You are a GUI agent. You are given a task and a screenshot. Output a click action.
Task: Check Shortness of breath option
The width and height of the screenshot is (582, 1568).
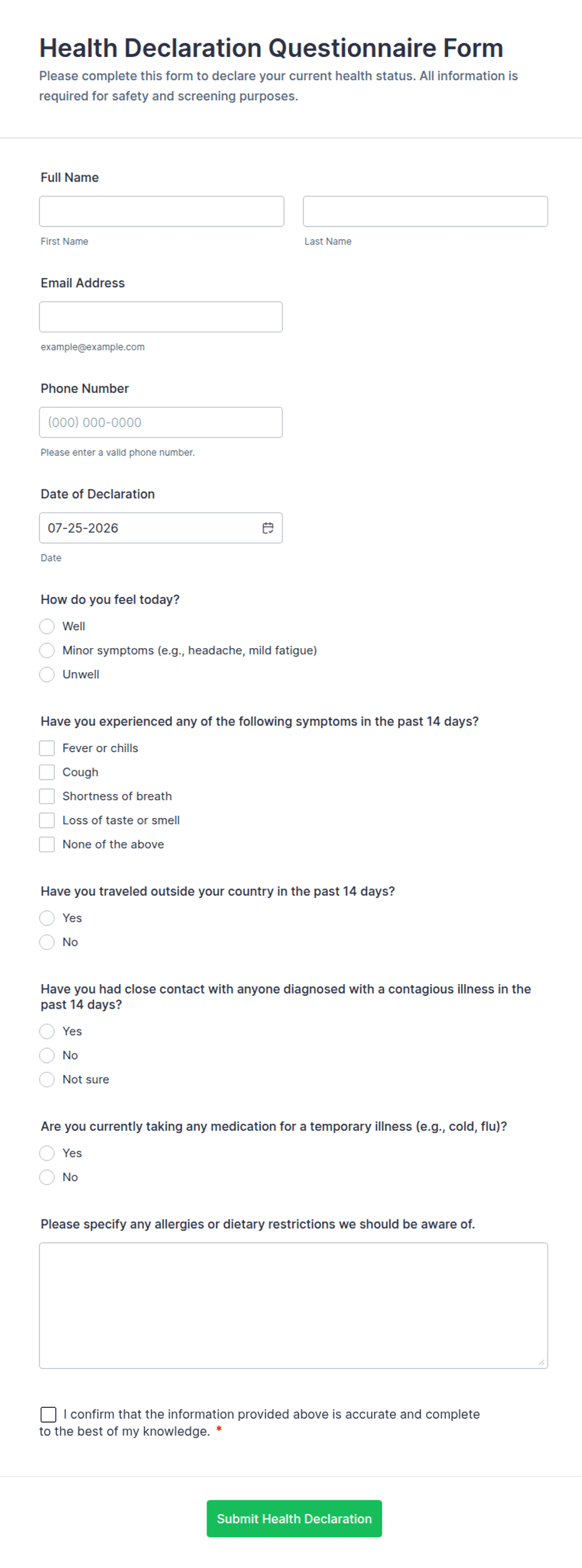pos(47,797)
